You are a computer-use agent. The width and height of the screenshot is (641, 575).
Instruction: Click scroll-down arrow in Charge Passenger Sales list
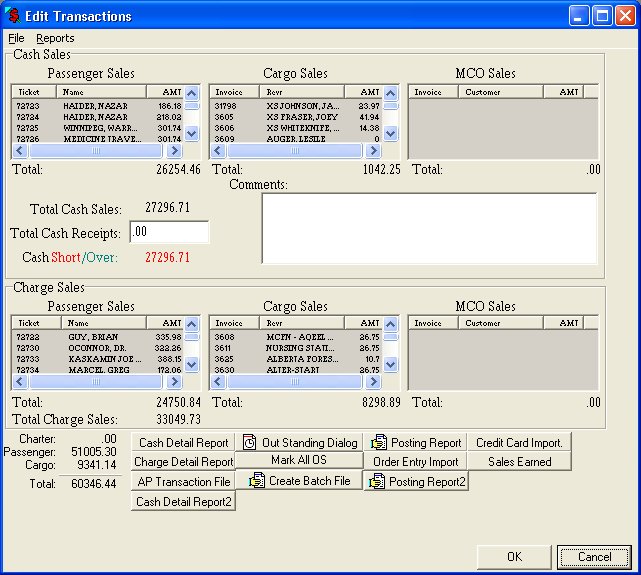[x=192, y=364]
